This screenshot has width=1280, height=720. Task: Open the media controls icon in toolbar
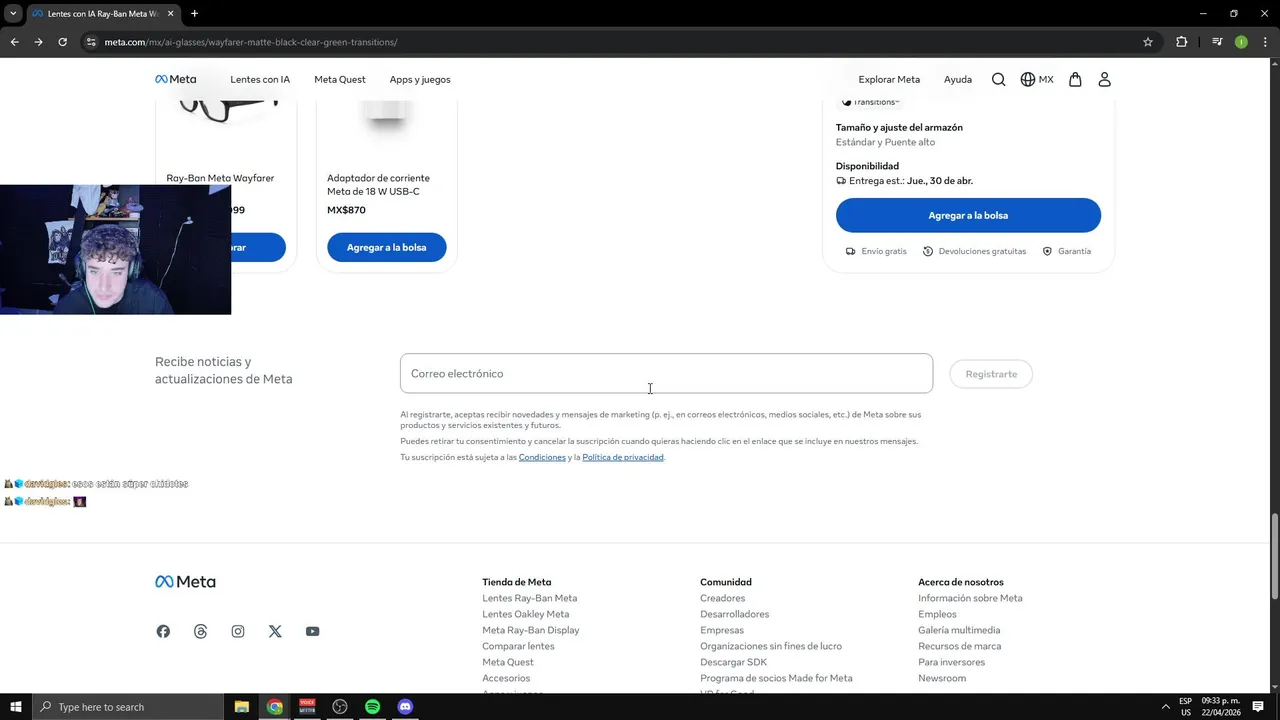click(x=1217, y=42)
